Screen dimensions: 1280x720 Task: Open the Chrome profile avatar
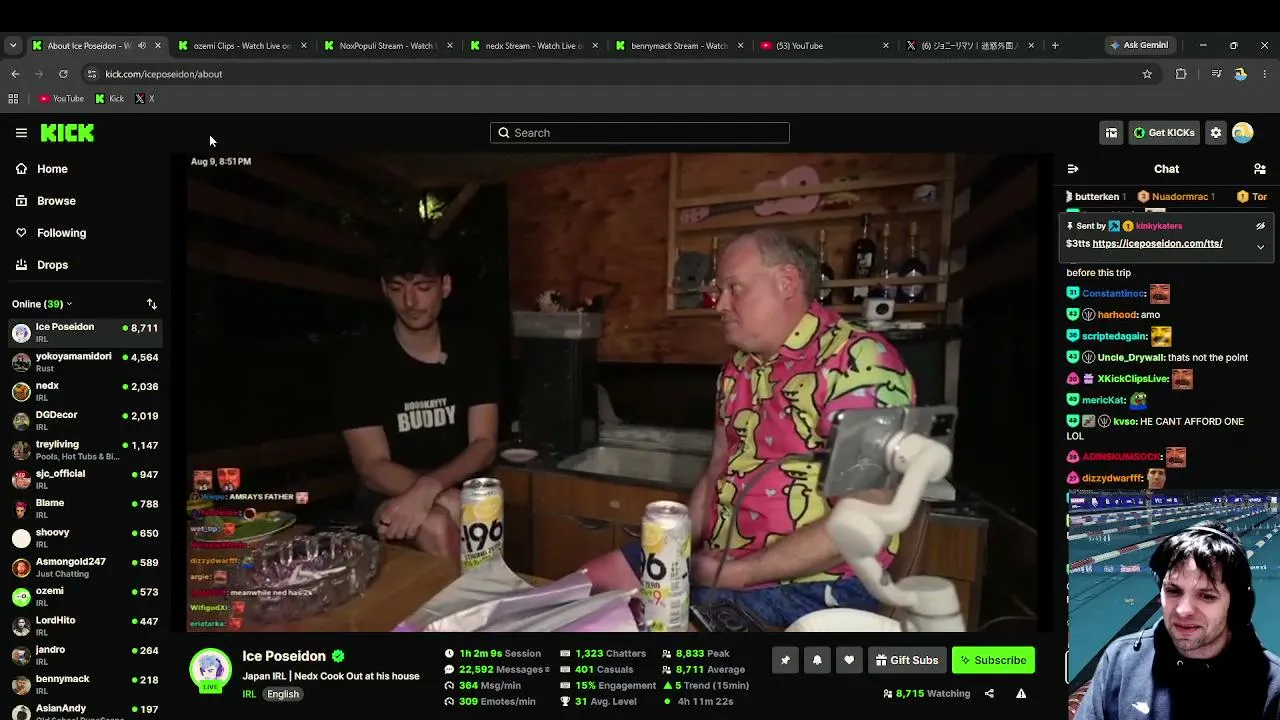(1240, 74)
